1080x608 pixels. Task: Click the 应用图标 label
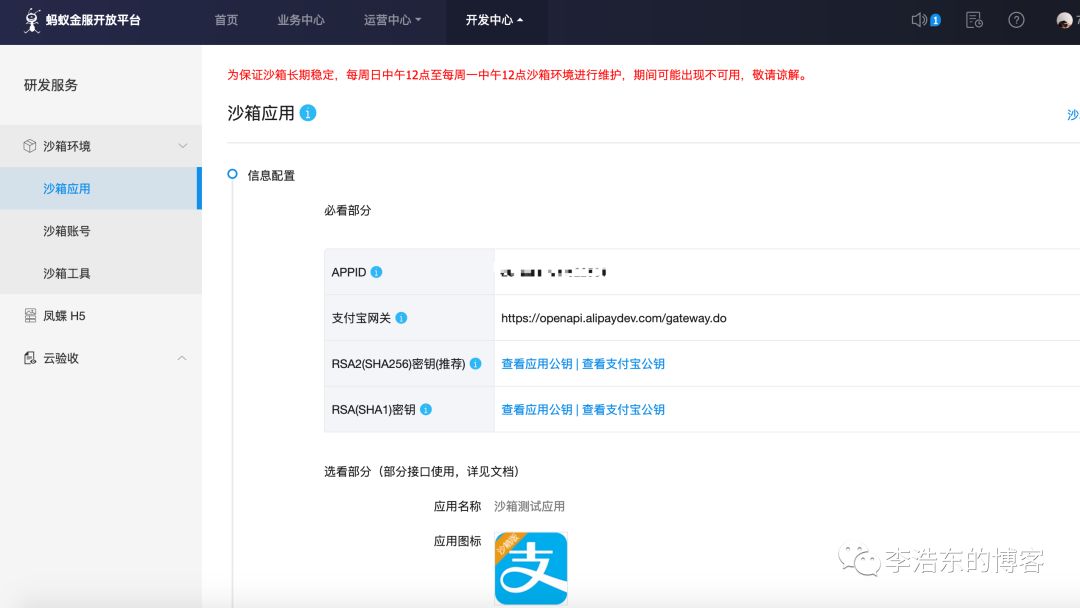click(457, 541)
